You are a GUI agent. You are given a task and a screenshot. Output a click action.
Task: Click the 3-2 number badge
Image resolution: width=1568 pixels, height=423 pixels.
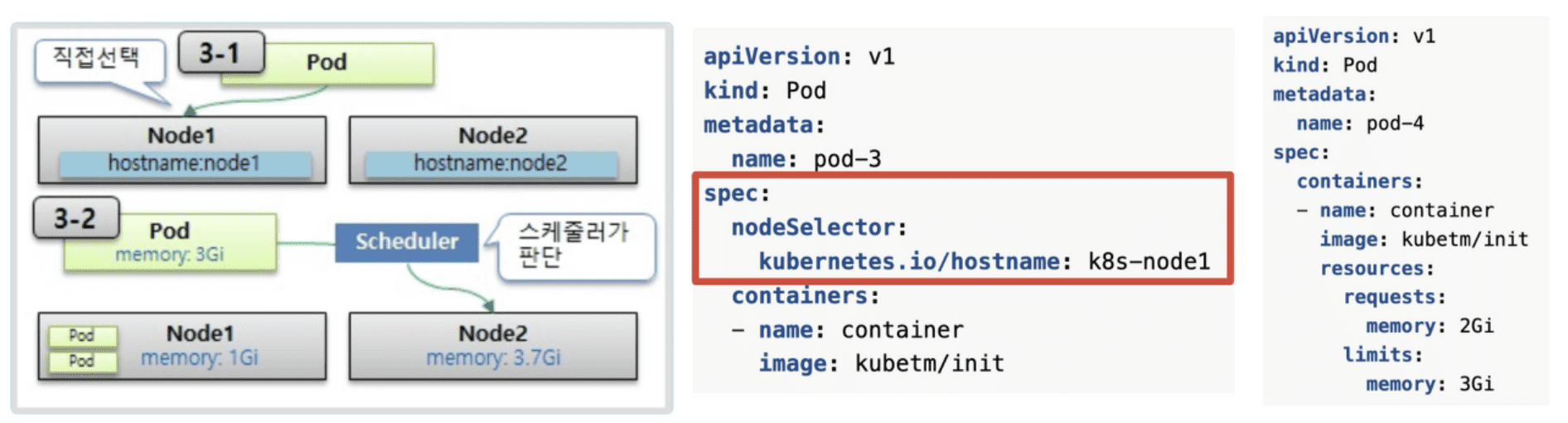76,219
